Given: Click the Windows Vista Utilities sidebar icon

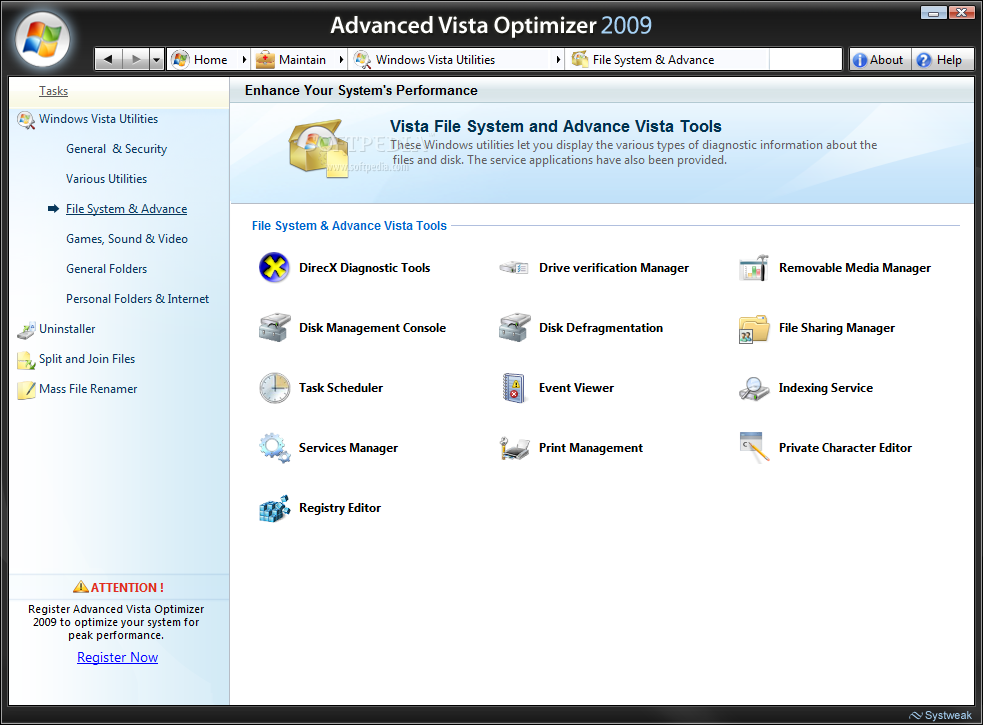Looking at the screenshot, I should coord(26,119).
